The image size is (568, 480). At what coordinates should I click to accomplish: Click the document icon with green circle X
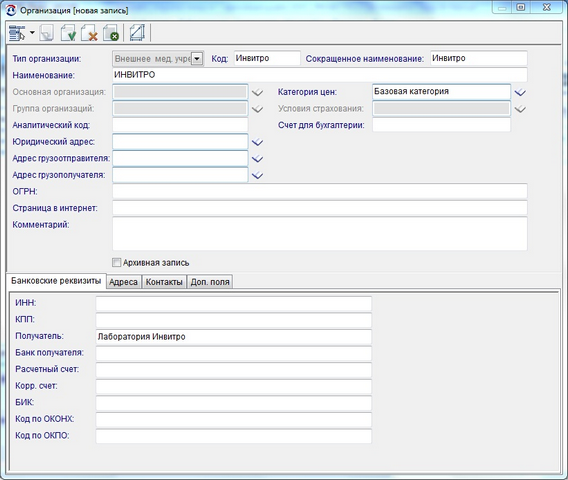[110, 33]
